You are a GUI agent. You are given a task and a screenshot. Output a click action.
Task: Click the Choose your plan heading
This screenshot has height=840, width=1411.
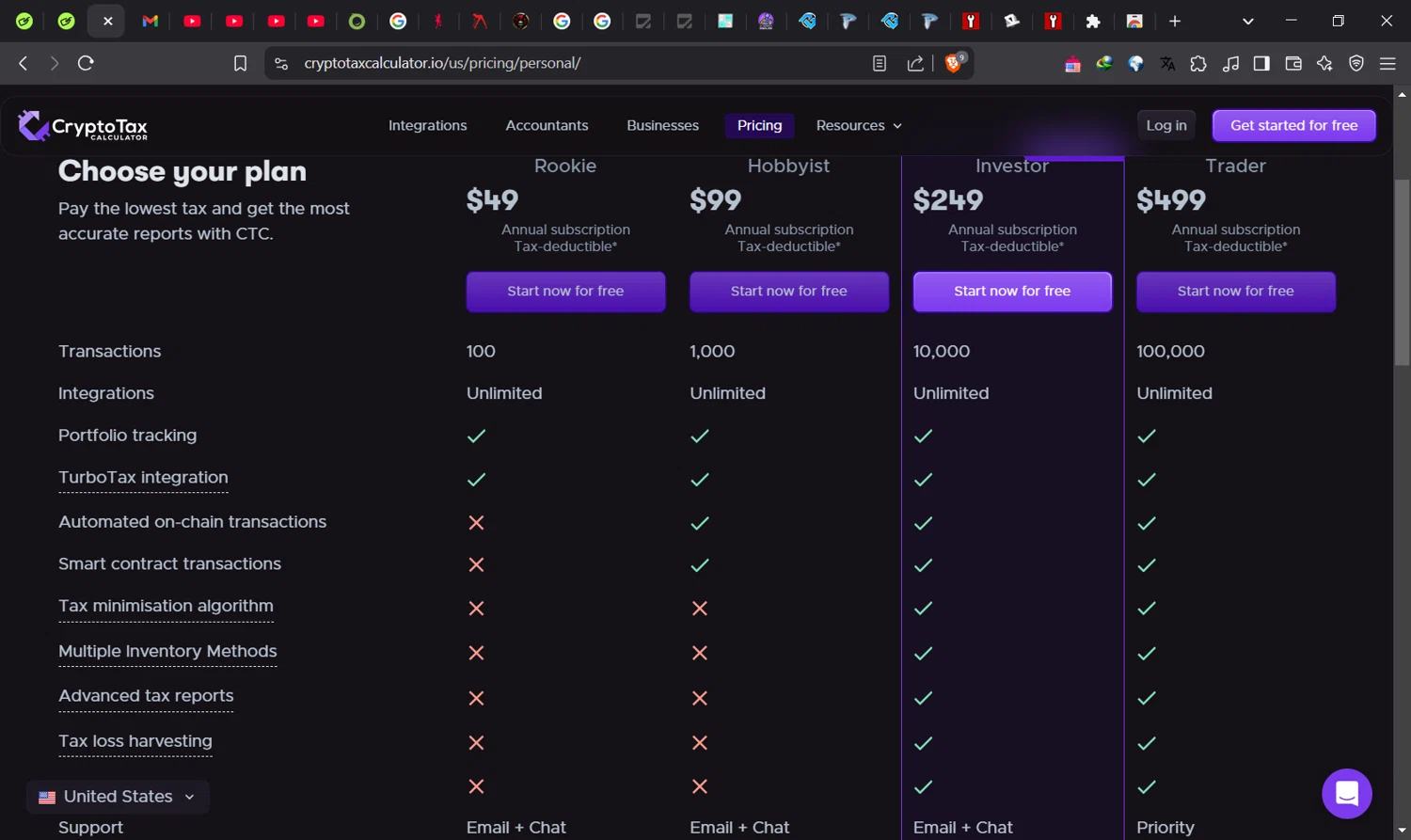(182, 171)
